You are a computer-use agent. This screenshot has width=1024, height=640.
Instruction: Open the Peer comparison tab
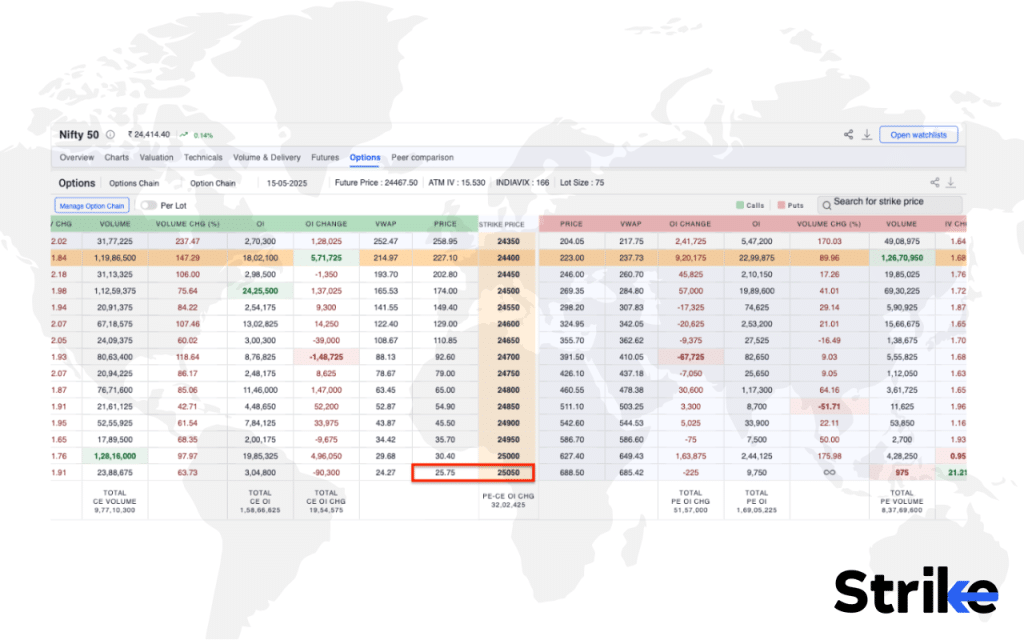(x=422, y=157)
